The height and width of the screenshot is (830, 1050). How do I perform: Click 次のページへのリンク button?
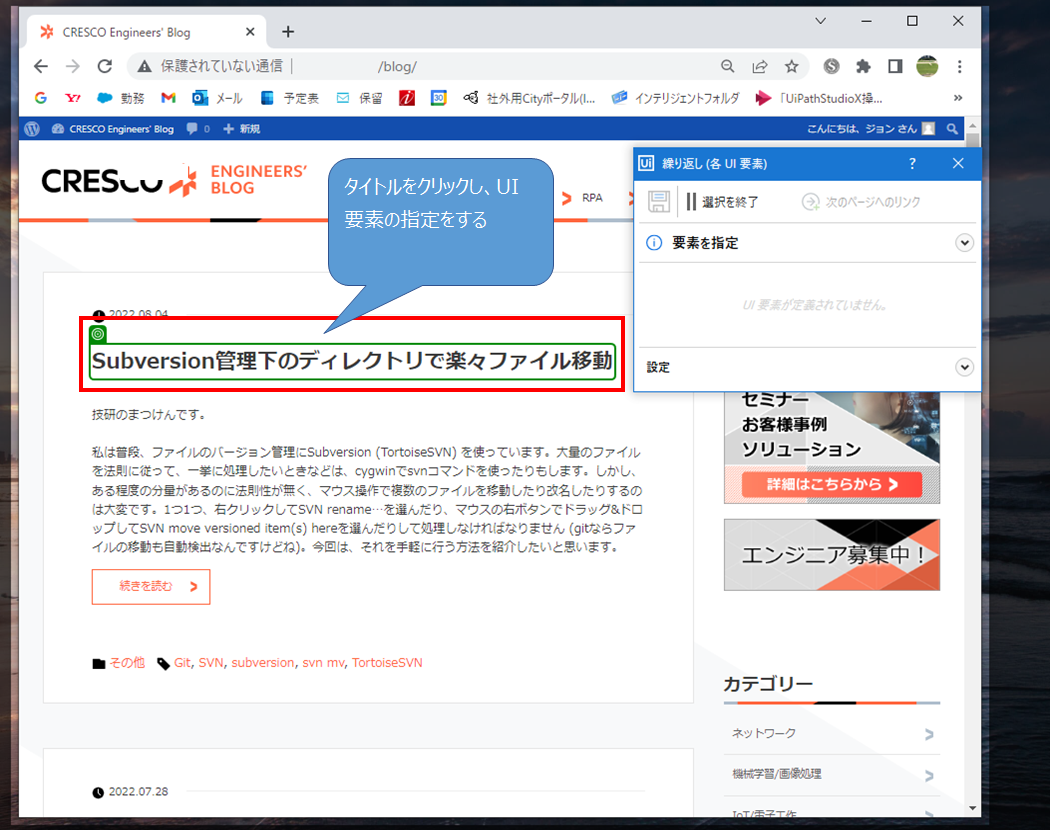[x=861, y=202]
